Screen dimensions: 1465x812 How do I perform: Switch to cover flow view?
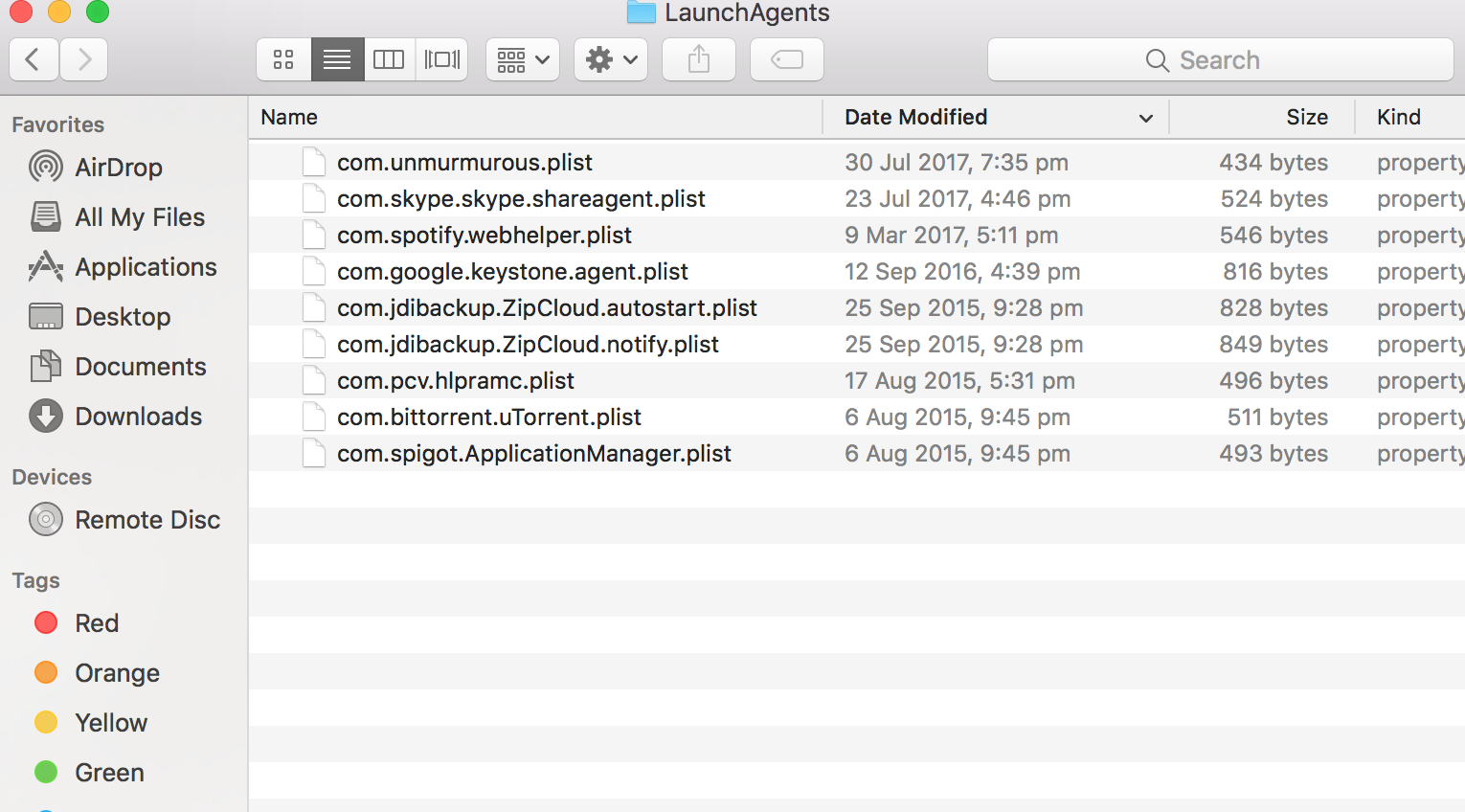pos(441,60)
